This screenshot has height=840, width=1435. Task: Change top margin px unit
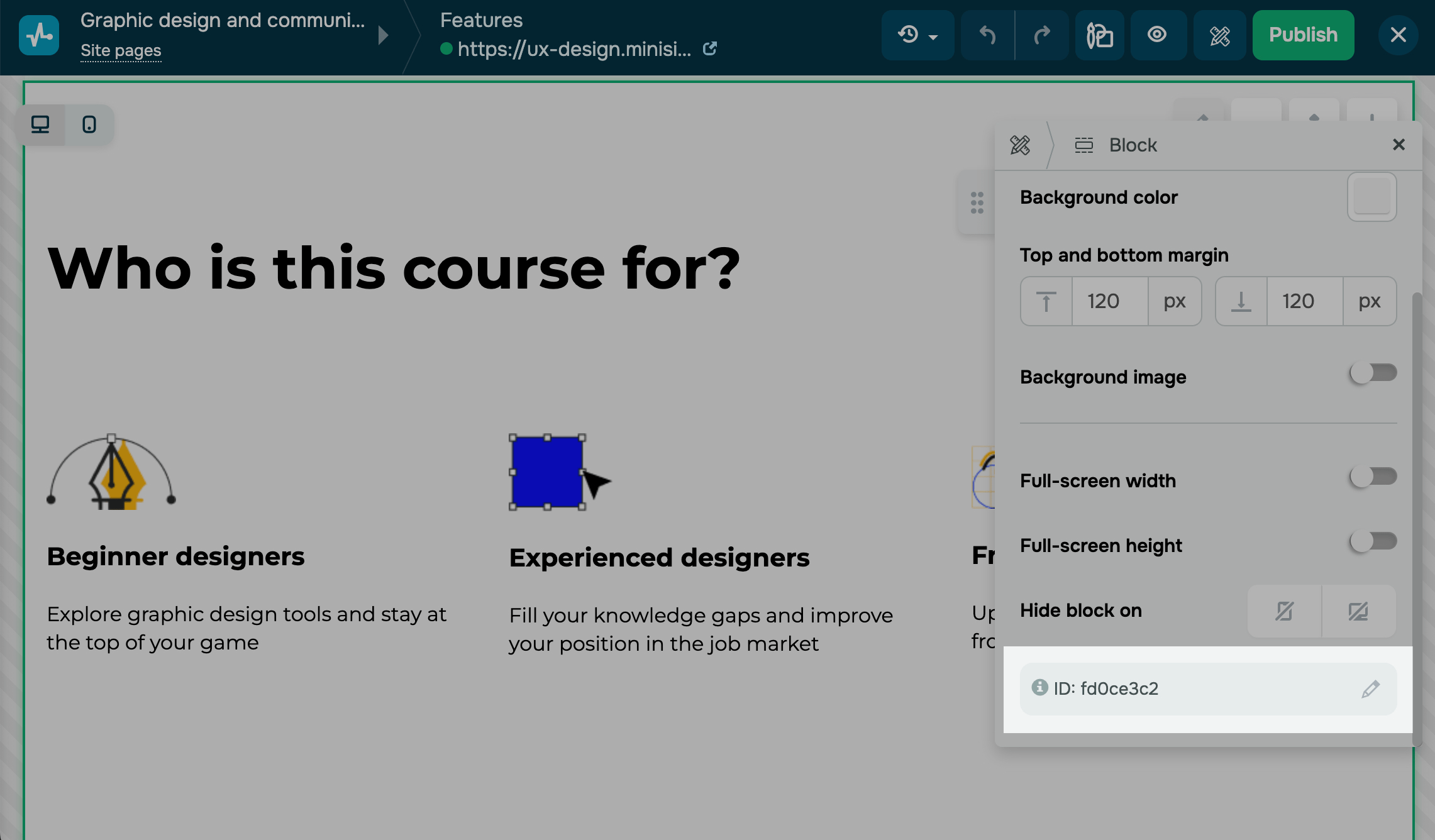1174,301
